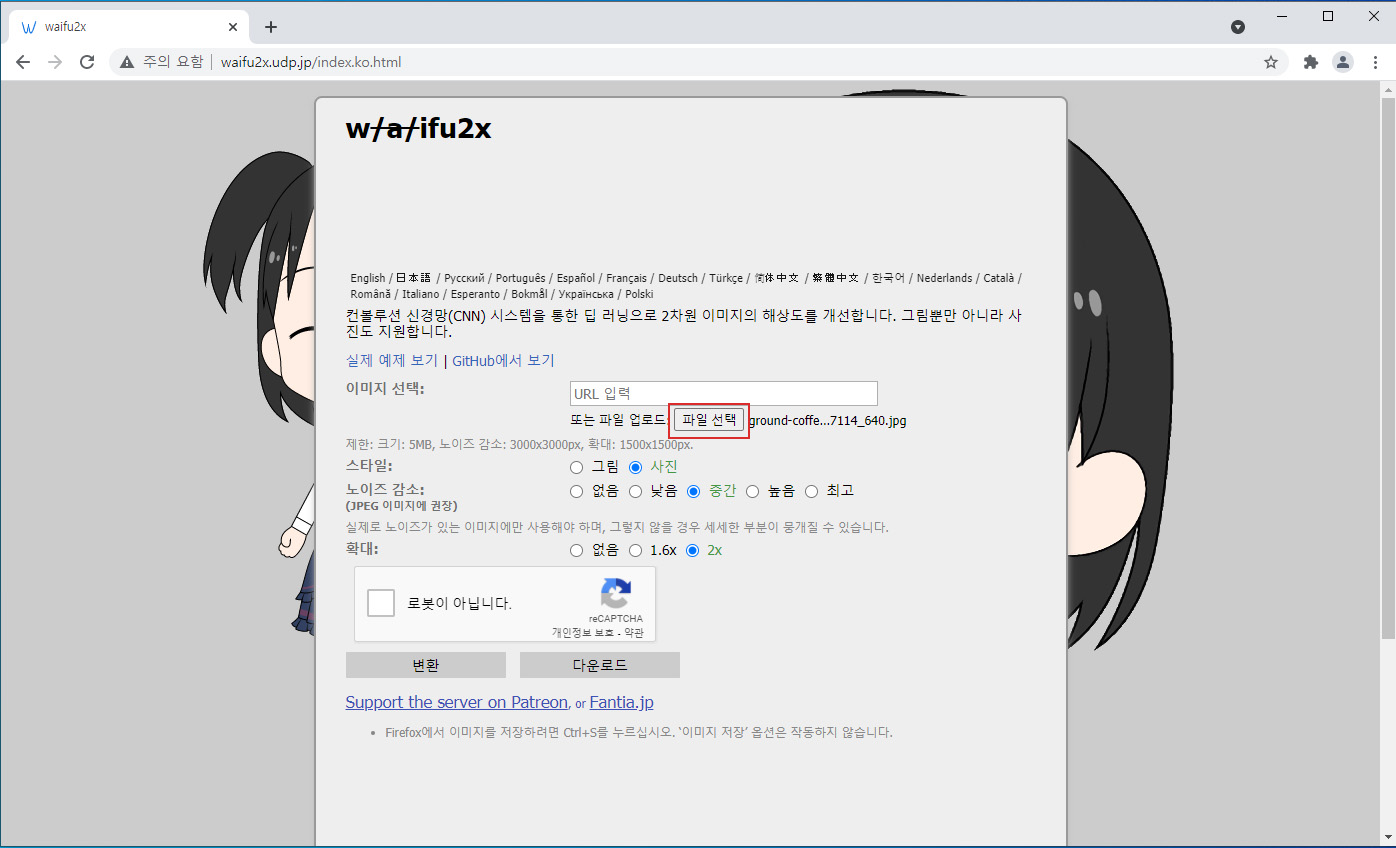
Task: Open reCAPTCHA 약관 terms link
Action: click(634, 633)
